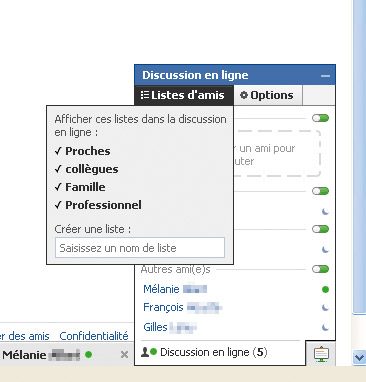
Task: Open the Listes d'amis tab
Action: click(184, 95)
